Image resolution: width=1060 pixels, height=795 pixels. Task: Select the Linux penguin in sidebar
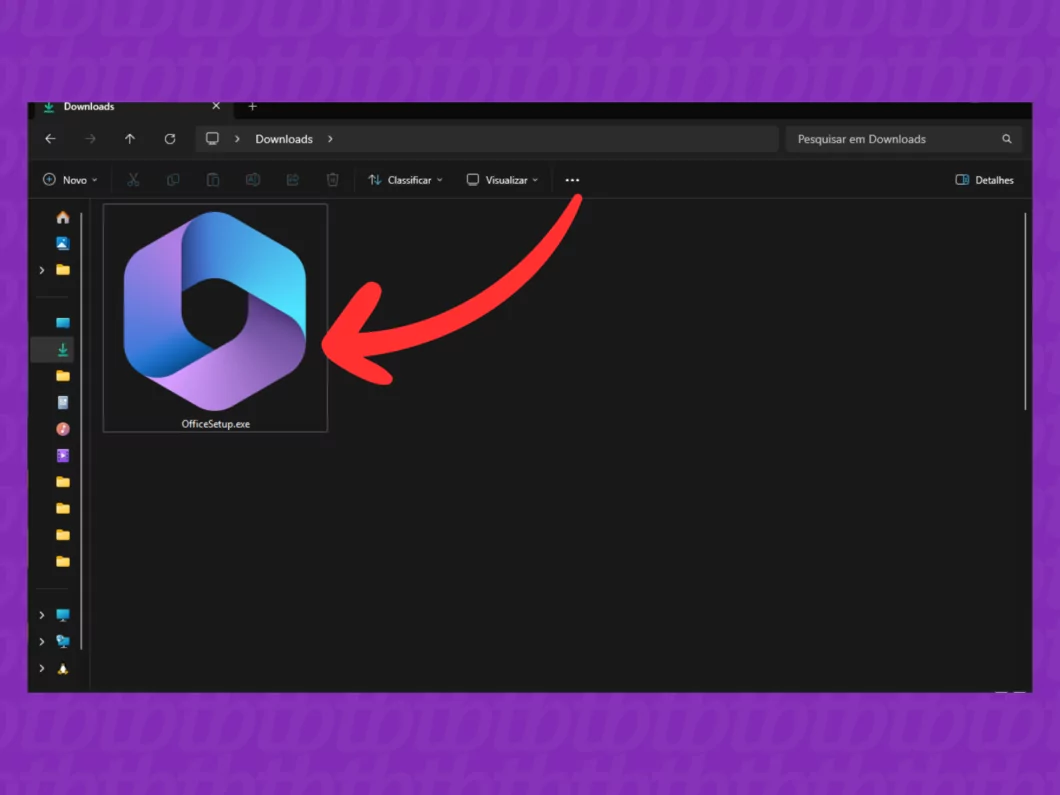[x=63, y=669]
